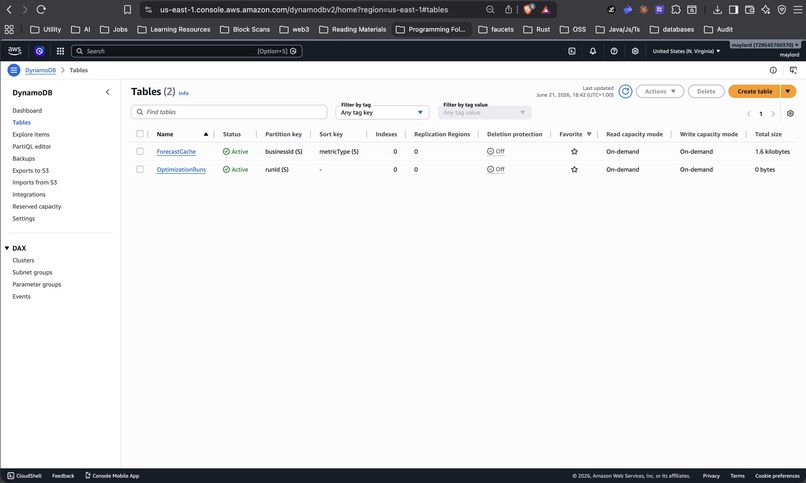Favorite the OptimizationRuns table star
Viewport: 806px width, 483px height.
[574, 170]
